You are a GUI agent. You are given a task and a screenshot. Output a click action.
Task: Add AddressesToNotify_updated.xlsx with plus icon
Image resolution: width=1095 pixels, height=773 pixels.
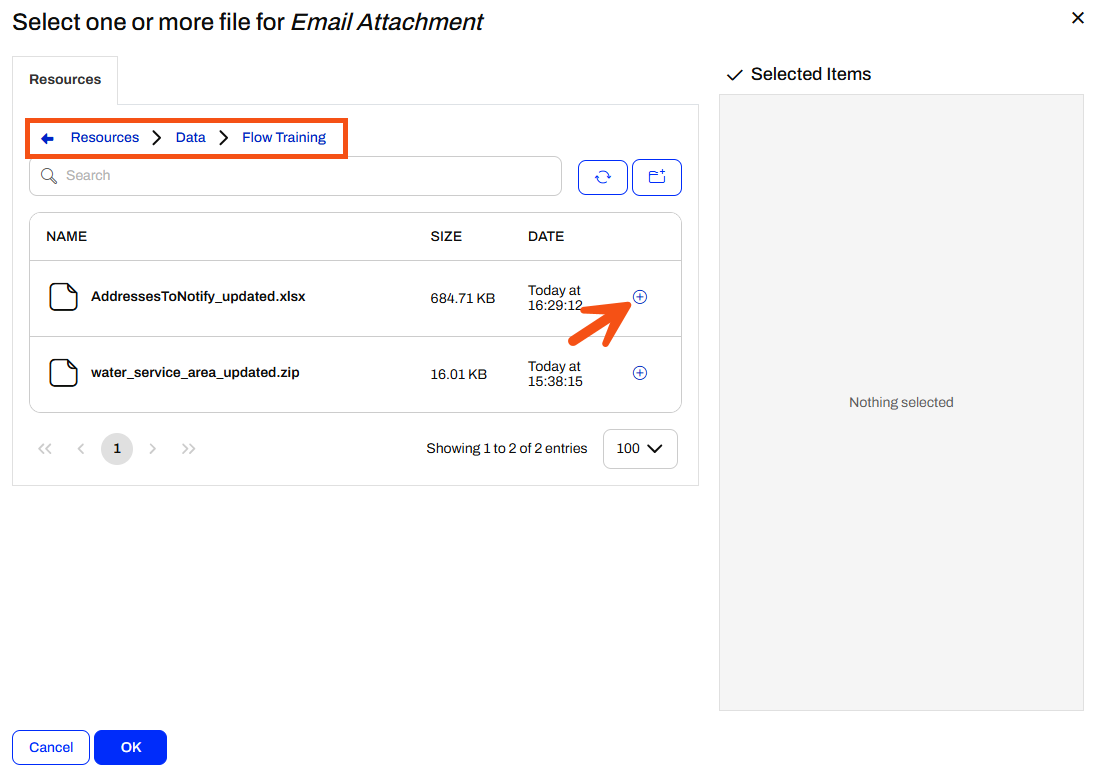(640, 297)
